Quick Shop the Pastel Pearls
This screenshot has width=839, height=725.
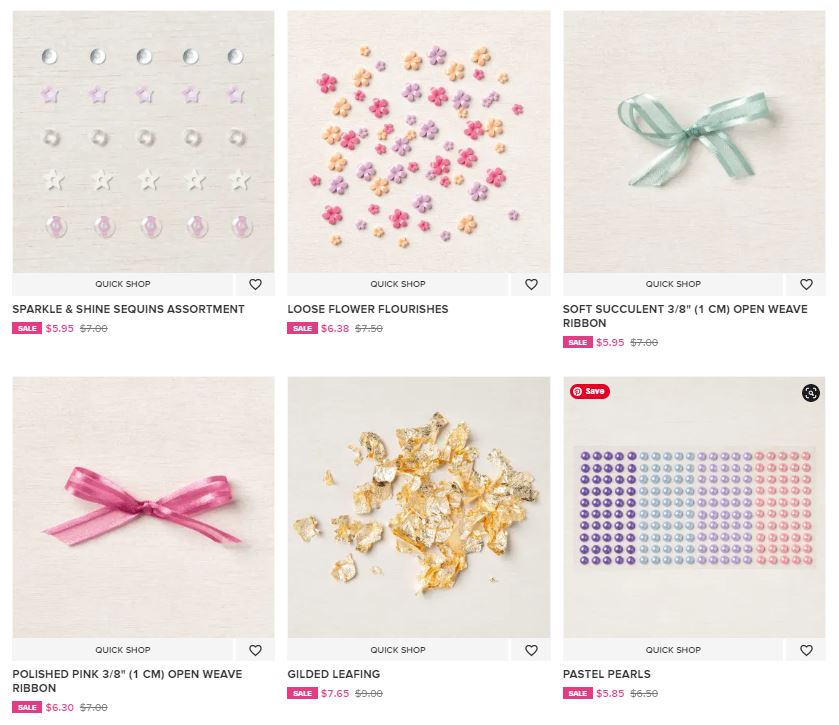[x=673, y=650]
